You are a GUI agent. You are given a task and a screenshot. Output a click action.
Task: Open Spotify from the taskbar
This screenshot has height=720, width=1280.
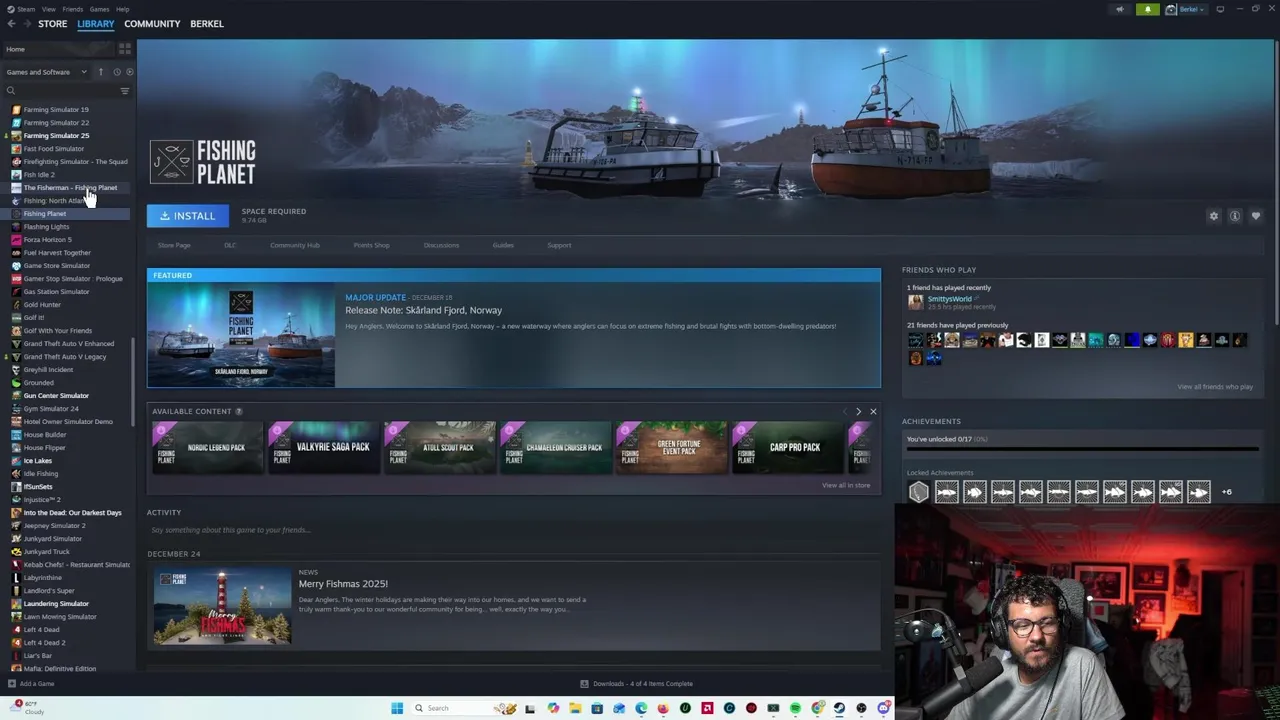795,708
